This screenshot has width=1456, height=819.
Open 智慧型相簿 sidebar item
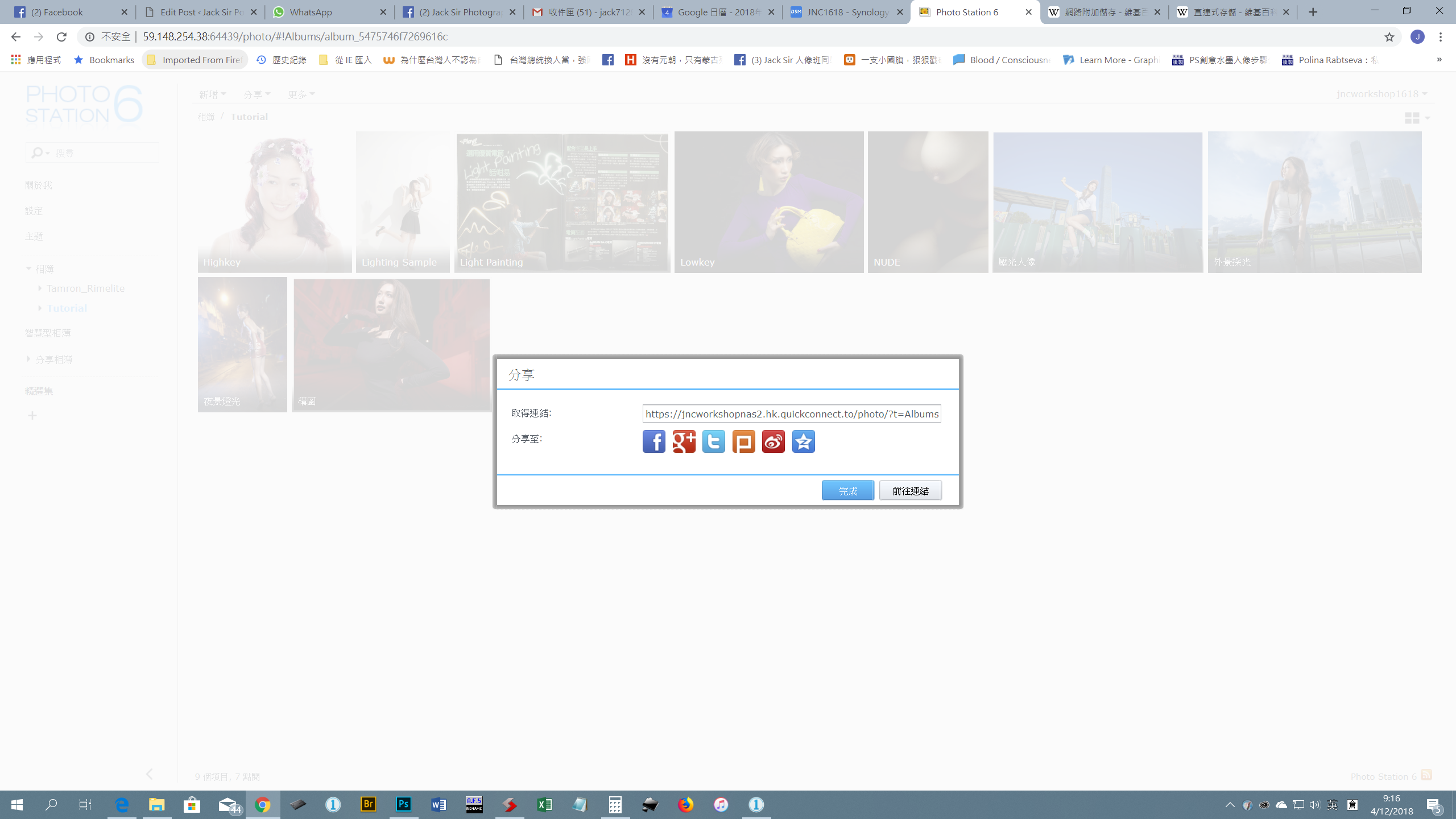(48, 333)
